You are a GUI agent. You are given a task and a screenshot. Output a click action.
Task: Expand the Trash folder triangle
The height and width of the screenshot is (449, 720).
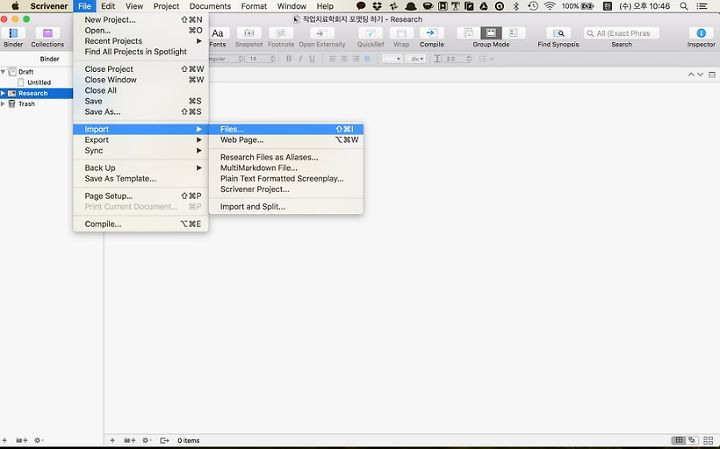[x=3, y=104]
